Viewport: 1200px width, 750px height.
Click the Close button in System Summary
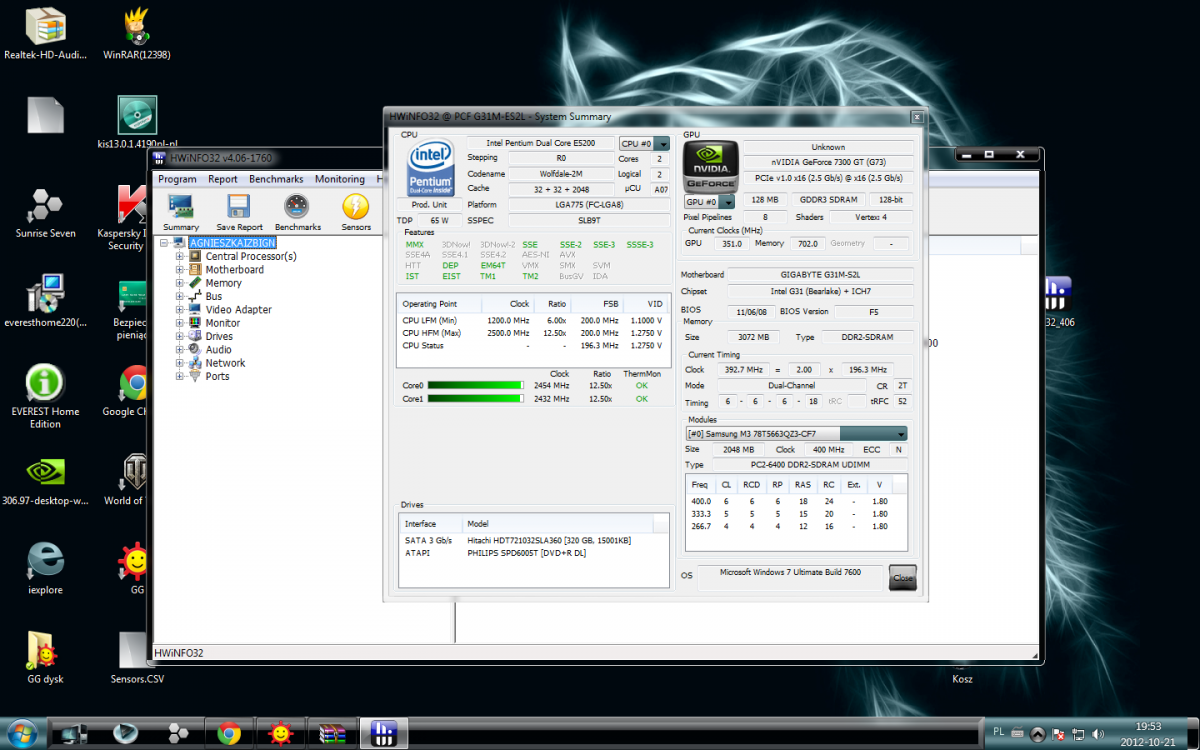(x=902, y=578)
